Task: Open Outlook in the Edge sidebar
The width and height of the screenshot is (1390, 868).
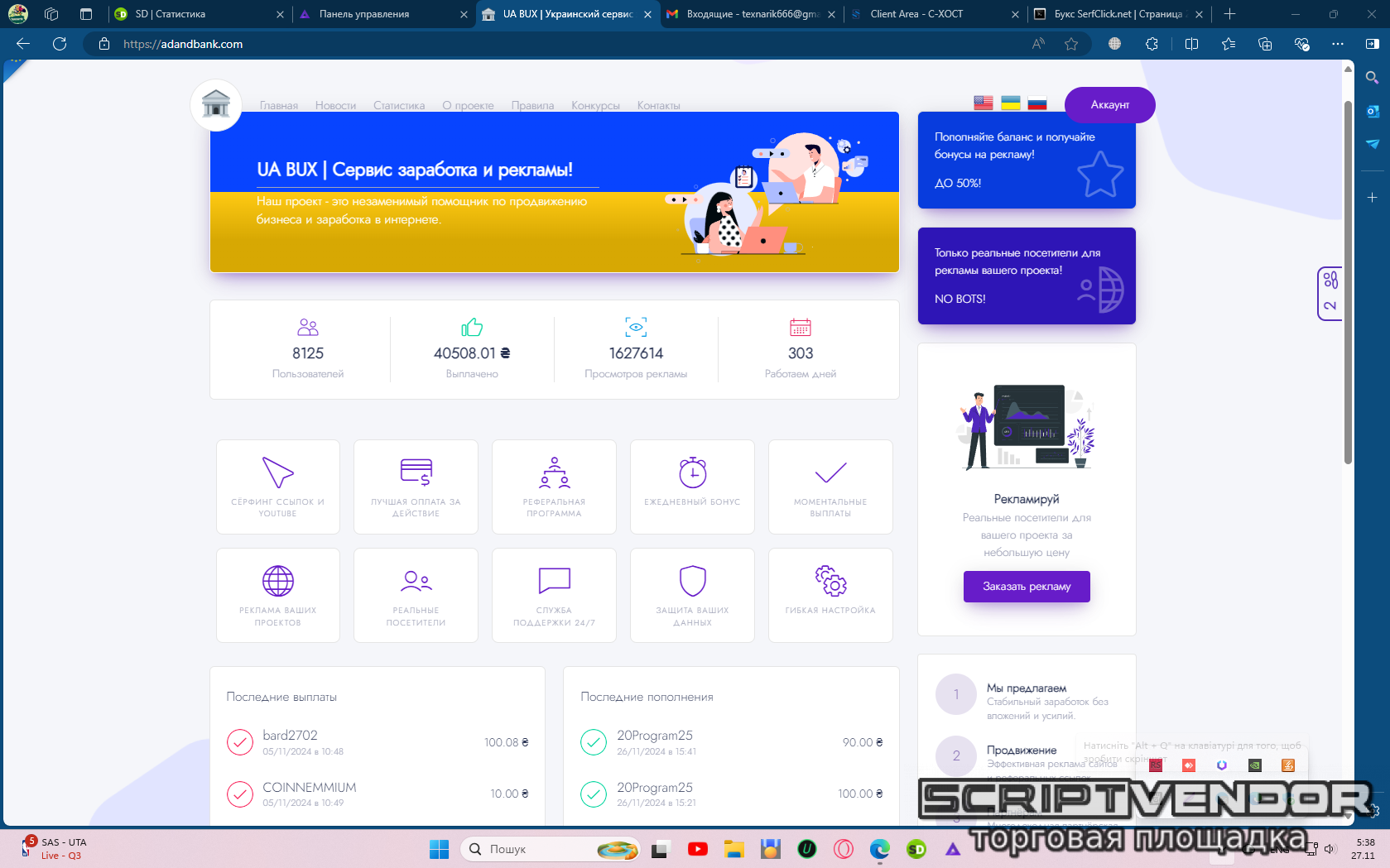Action: [x=1372, y=111]
